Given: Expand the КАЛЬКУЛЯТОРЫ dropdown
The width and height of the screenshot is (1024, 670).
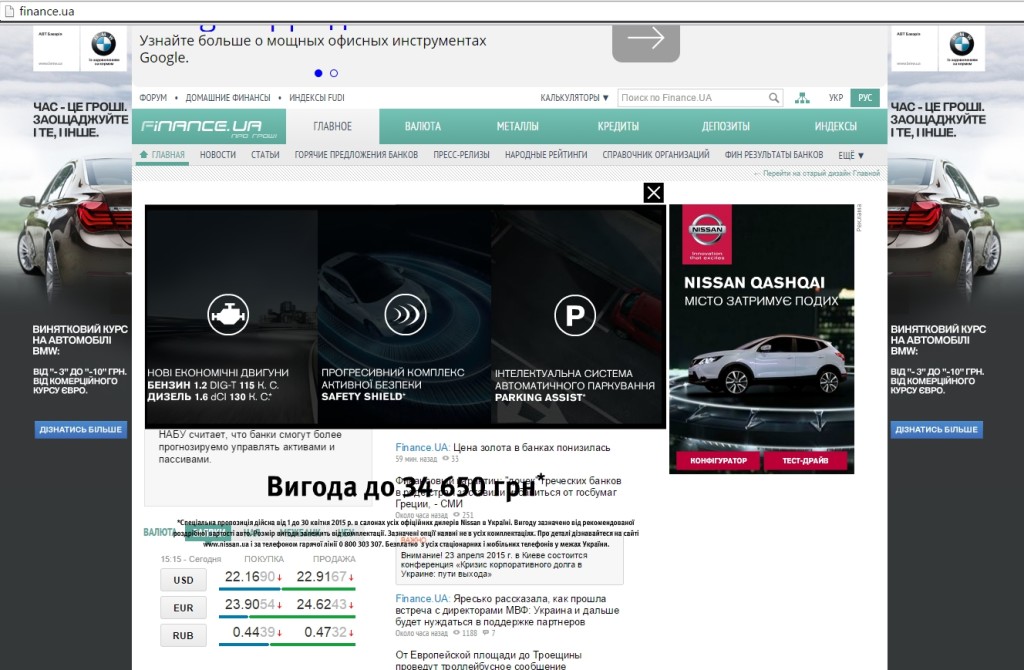Looking at the screenshot, I should [574, 98].
